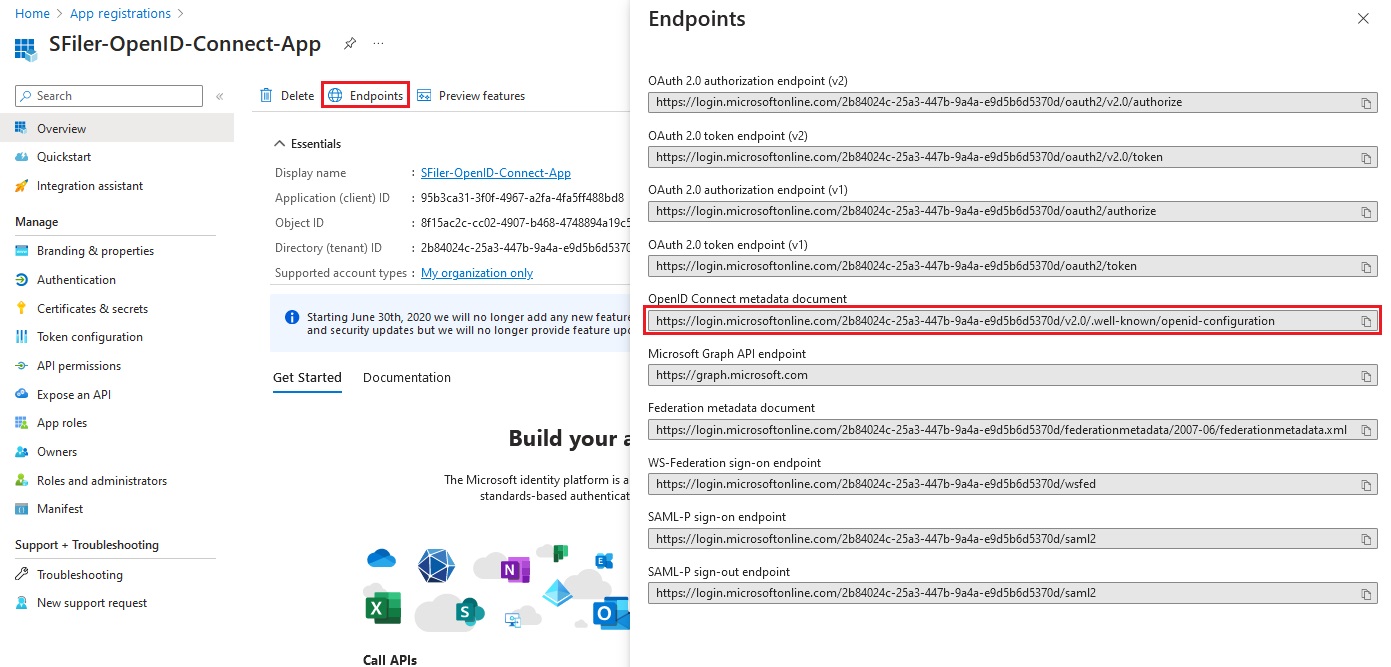
Task: Click the info icon in the notice banner
Action: (x=292, y=317)
